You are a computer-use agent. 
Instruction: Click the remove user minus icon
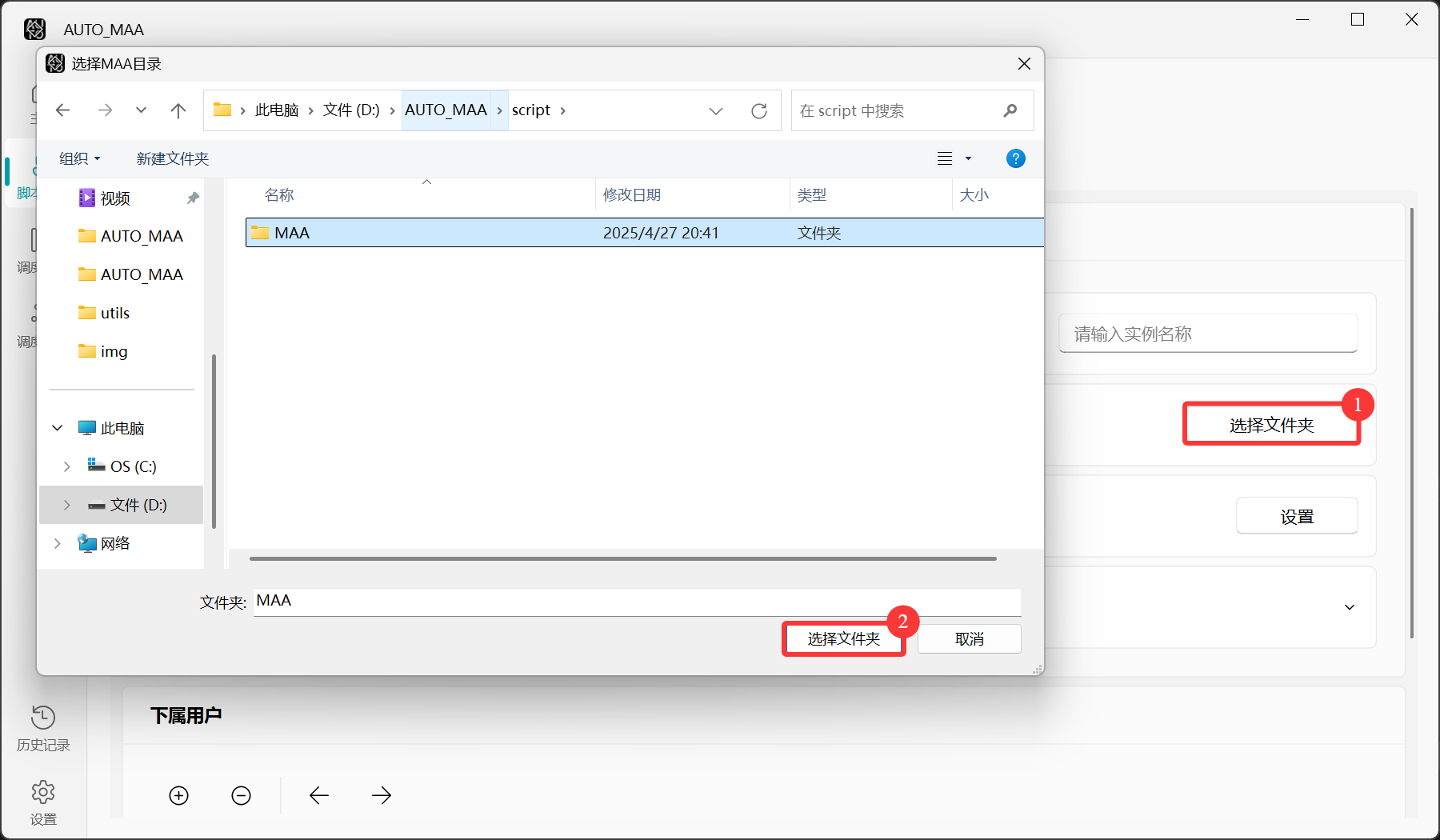[x=241, y=795]
